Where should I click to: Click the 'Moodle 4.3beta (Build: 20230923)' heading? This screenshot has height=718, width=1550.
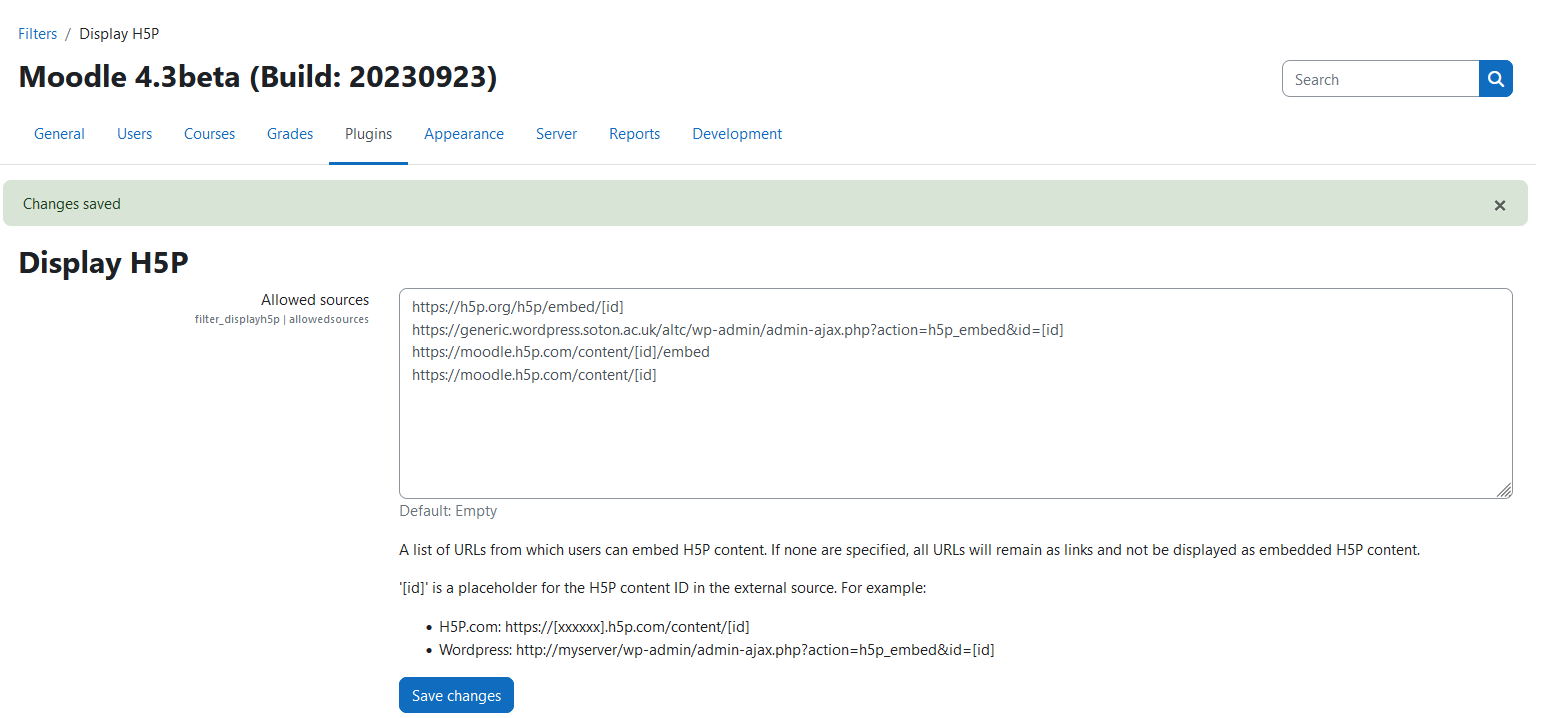pos(258,77)
